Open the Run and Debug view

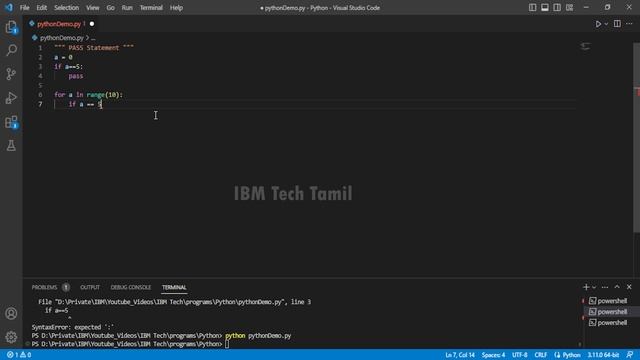(x=11, y=98)
